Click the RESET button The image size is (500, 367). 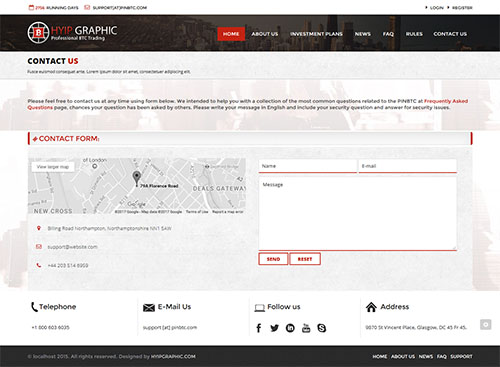305,259
